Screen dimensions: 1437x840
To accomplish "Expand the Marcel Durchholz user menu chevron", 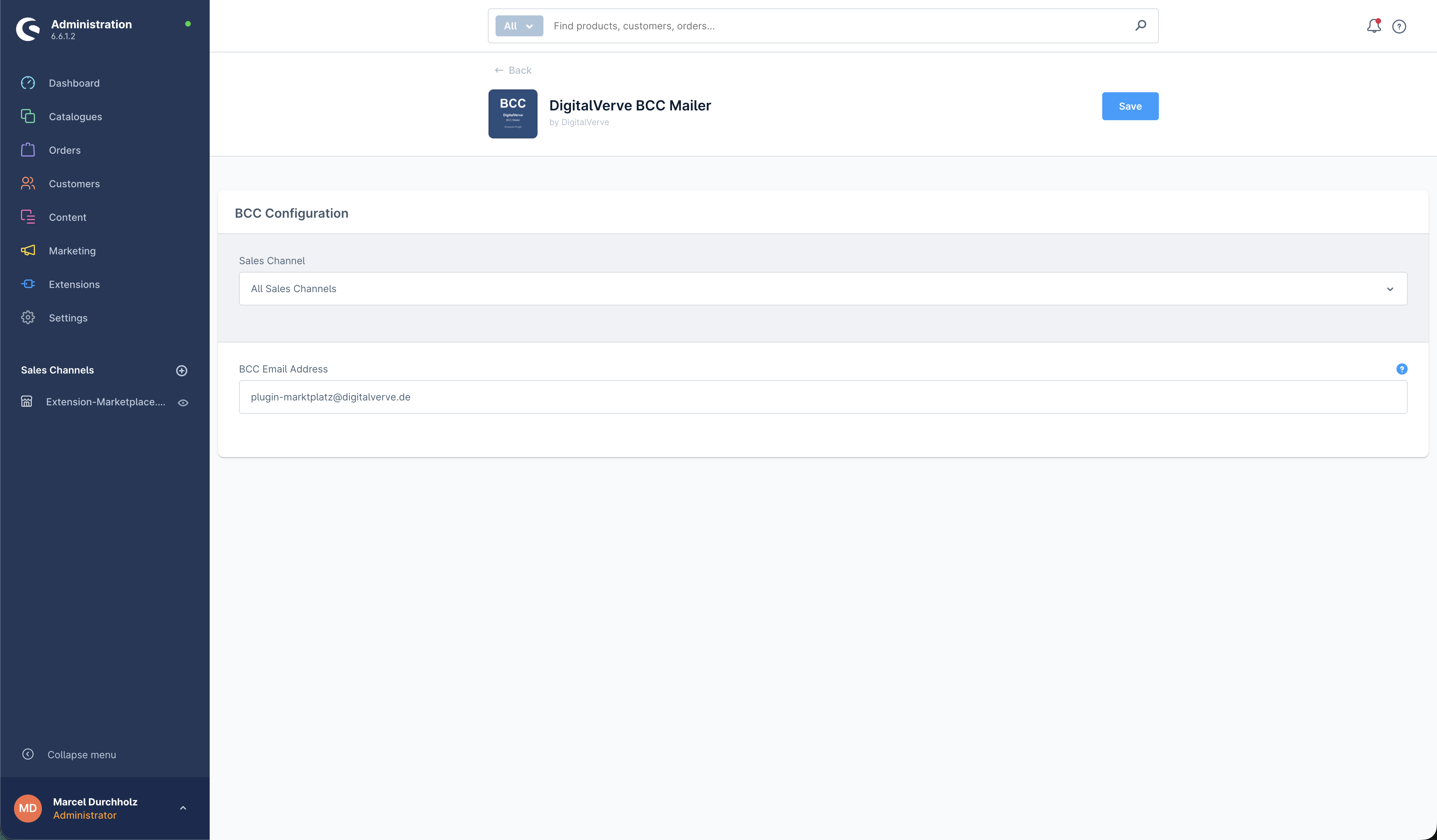I will pyautogui.click(x=183, y=808).
